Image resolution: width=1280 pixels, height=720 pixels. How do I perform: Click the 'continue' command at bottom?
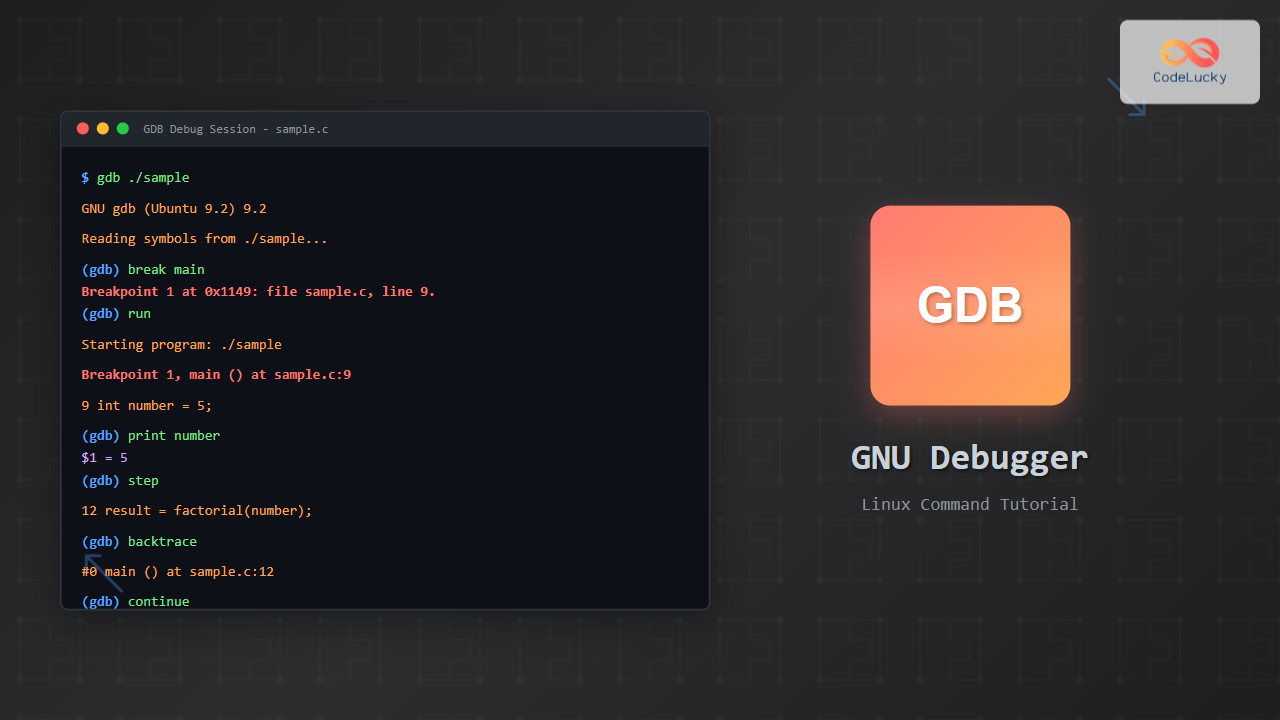pyautogui.click(x=158, y=602)
